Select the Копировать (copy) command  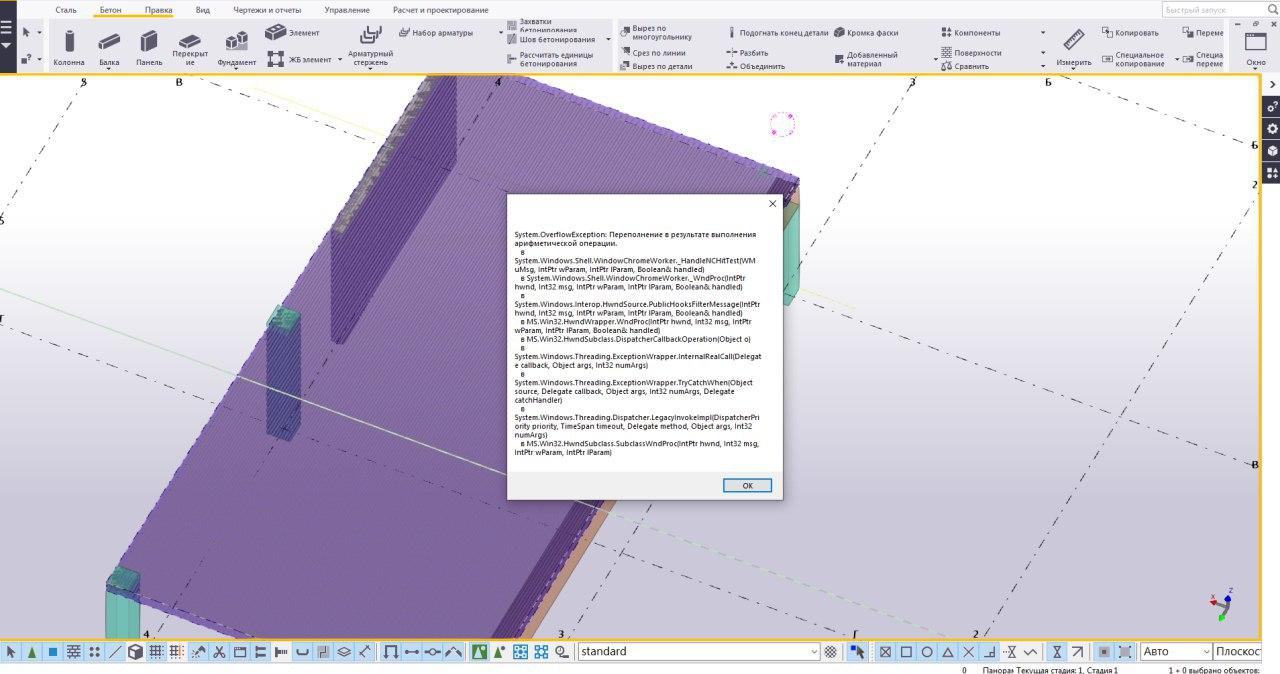click(x=1130, y=33)
